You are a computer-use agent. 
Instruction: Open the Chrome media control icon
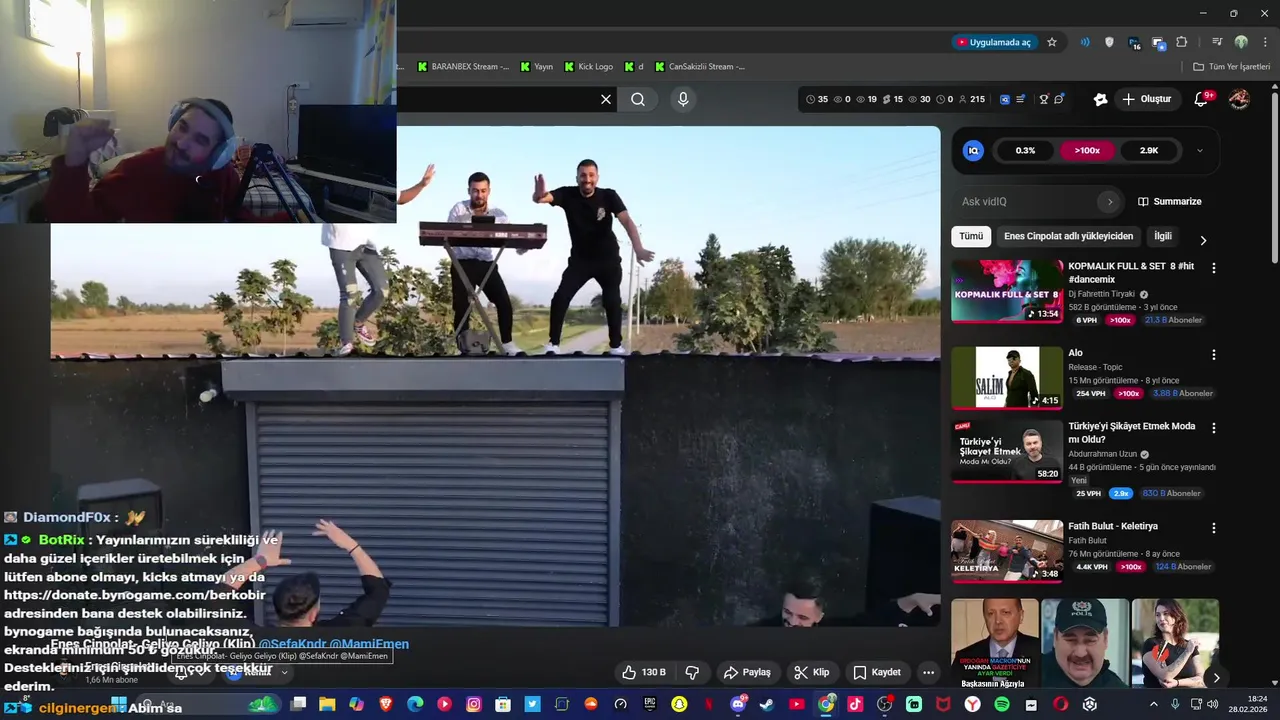1217,42
